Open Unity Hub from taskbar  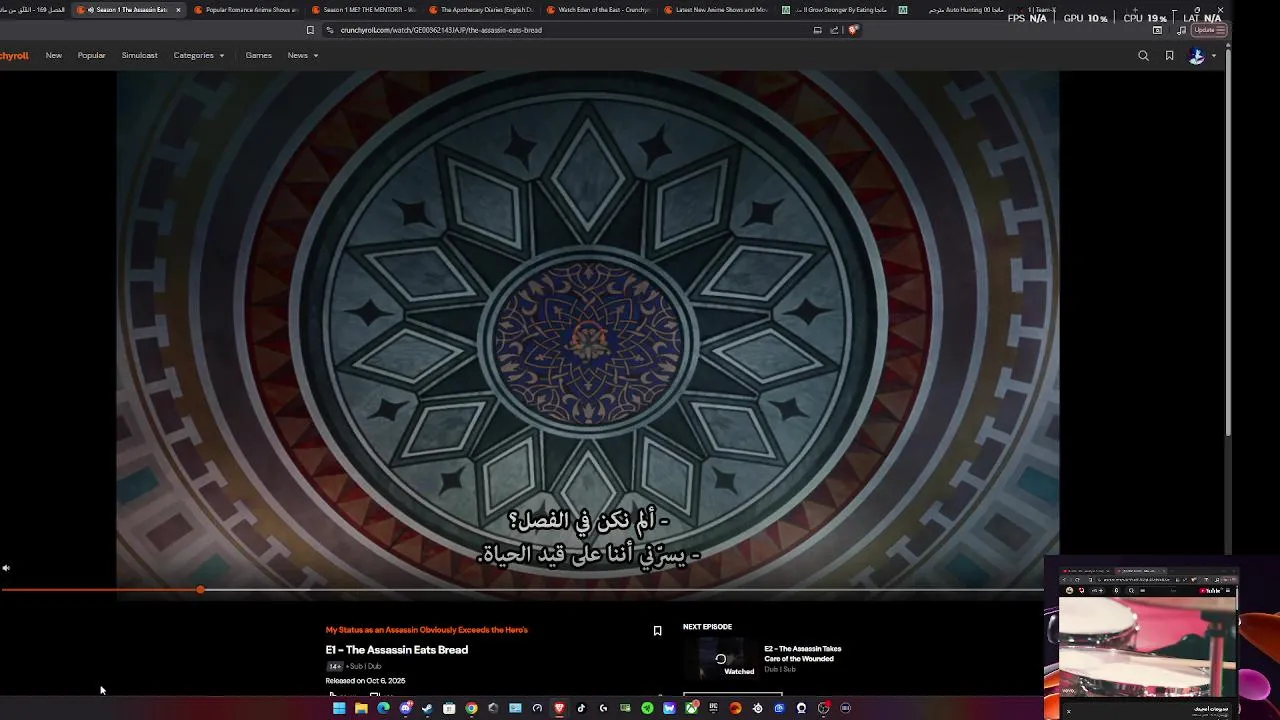pos(493,708)
